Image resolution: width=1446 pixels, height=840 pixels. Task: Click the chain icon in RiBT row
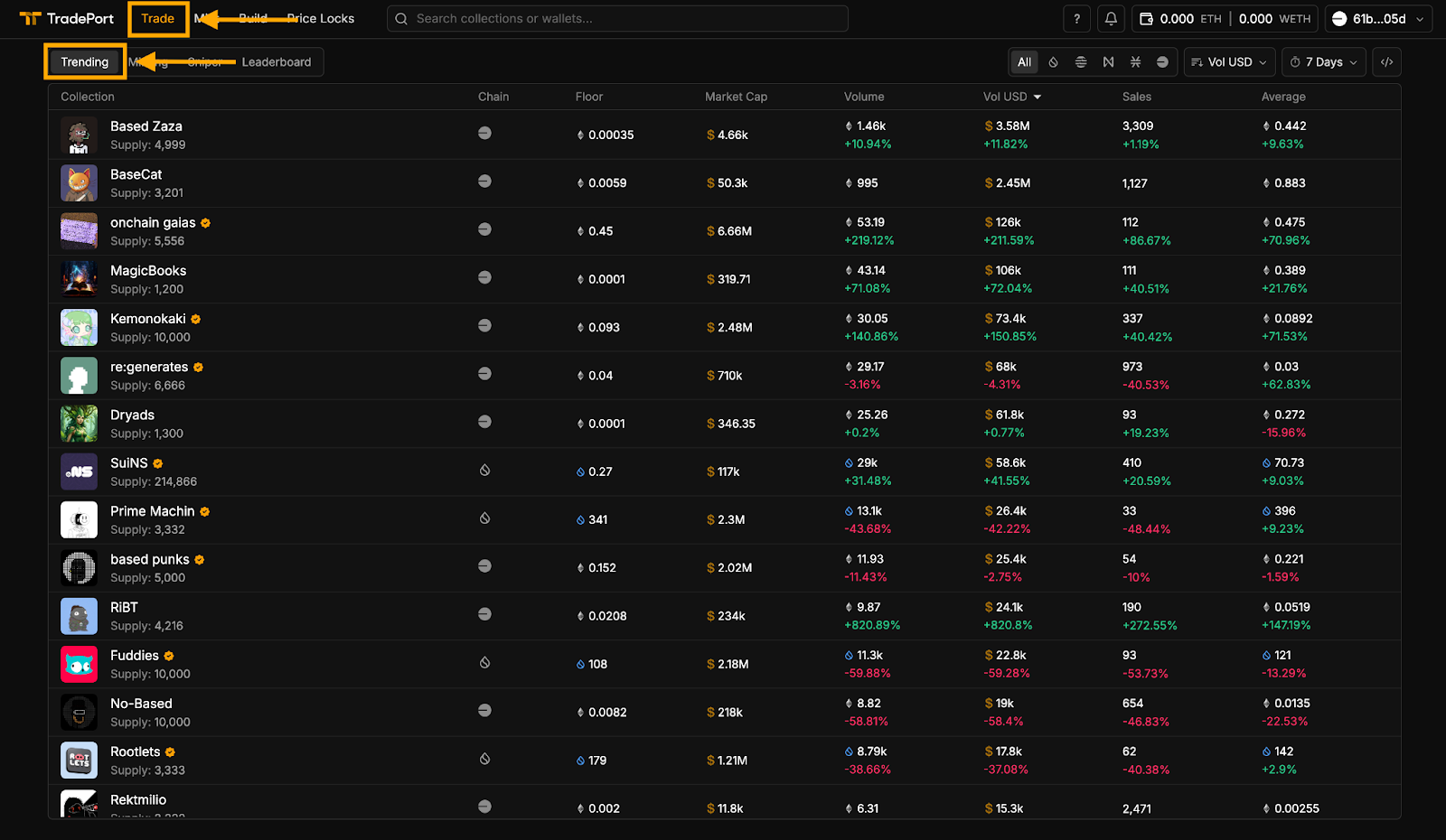[484, 614]
